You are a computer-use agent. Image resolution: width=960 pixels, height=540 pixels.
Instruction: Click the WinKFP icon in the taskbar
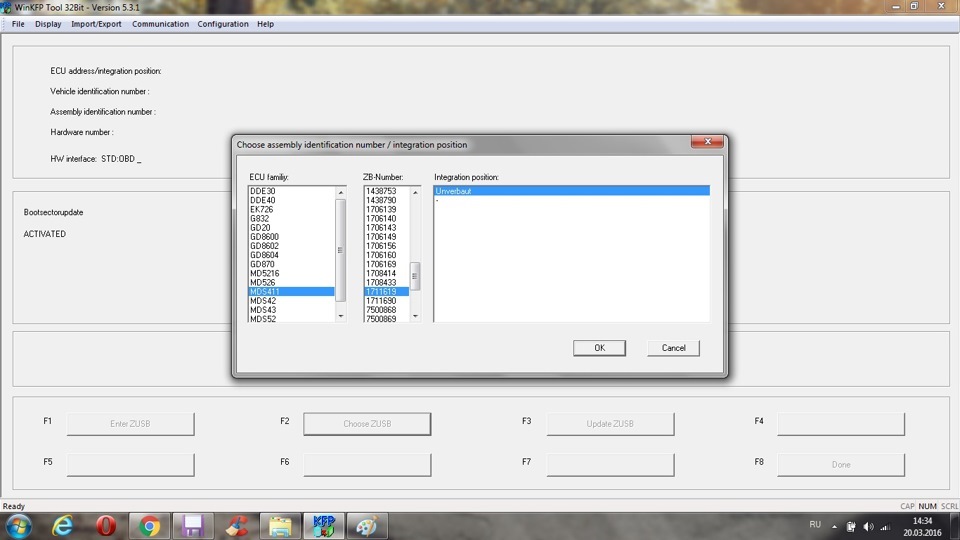[323, 526]
